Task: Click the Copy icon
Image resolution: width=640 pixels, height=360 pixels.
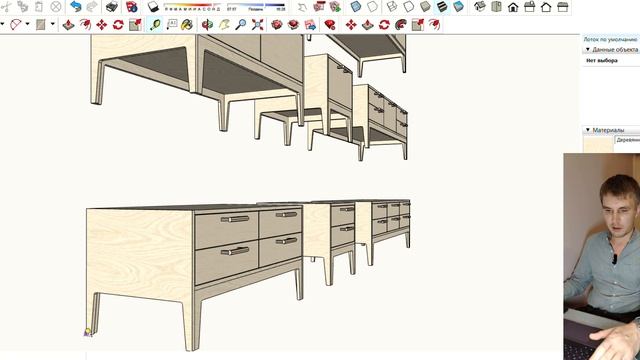Action: [x=22, y=7]
